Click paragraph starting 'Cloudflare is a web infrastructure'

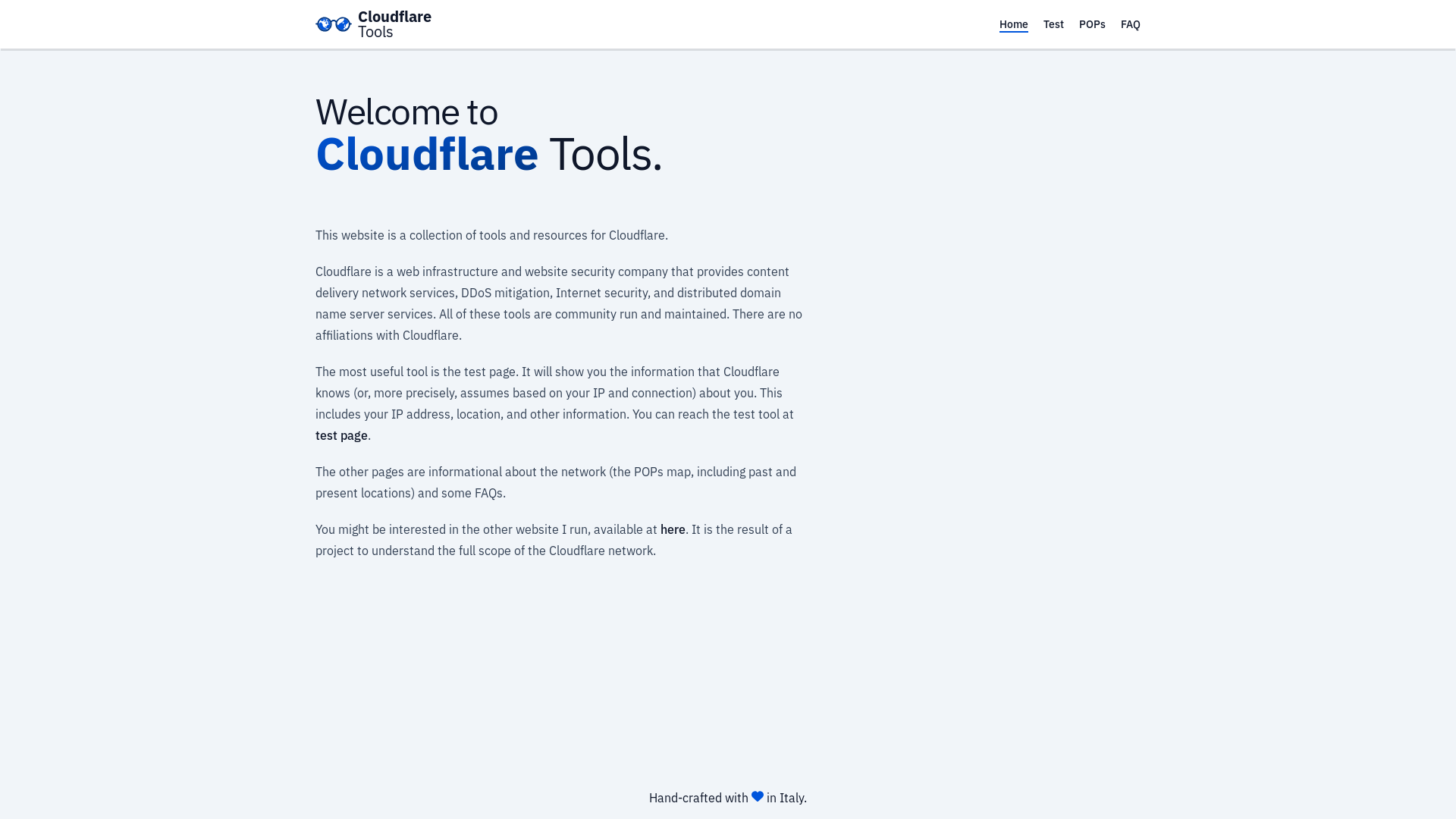(559, 303)
